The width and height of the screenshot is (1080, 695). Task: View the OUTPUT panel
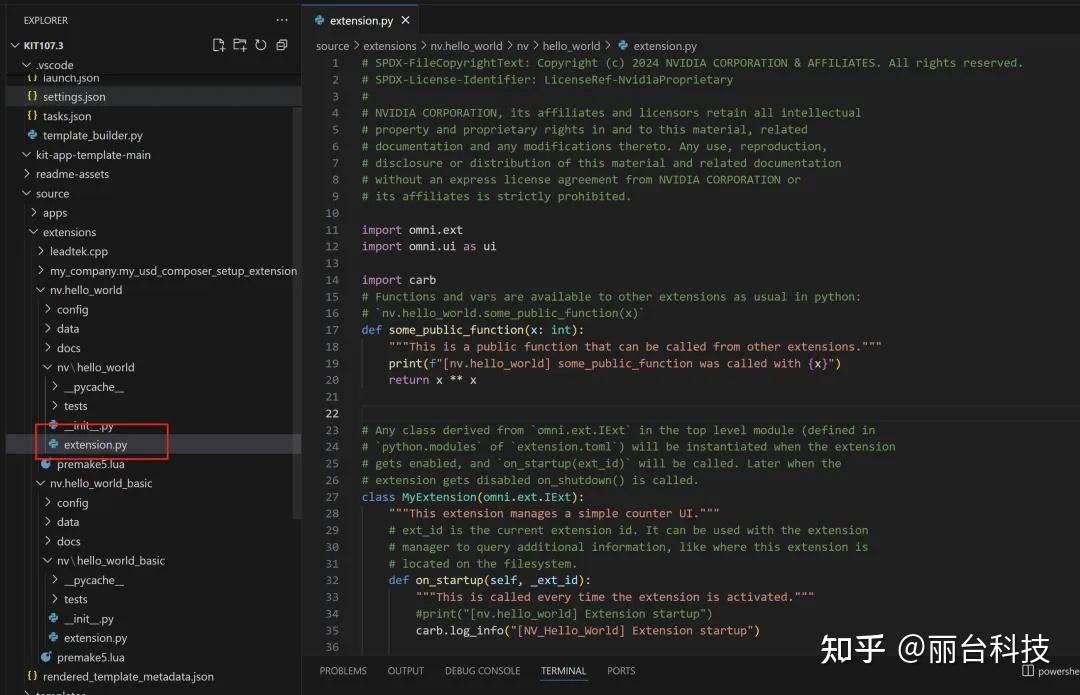[405, 671]
